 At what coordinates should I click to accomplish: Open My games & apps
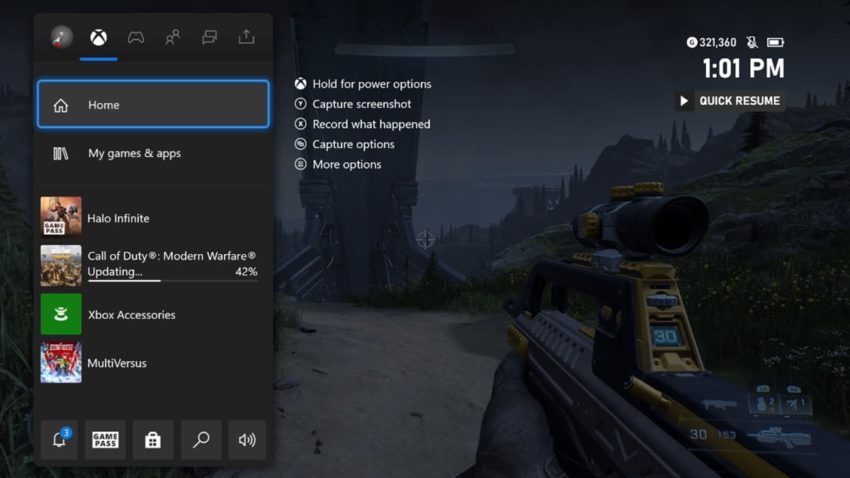point(153,153)
